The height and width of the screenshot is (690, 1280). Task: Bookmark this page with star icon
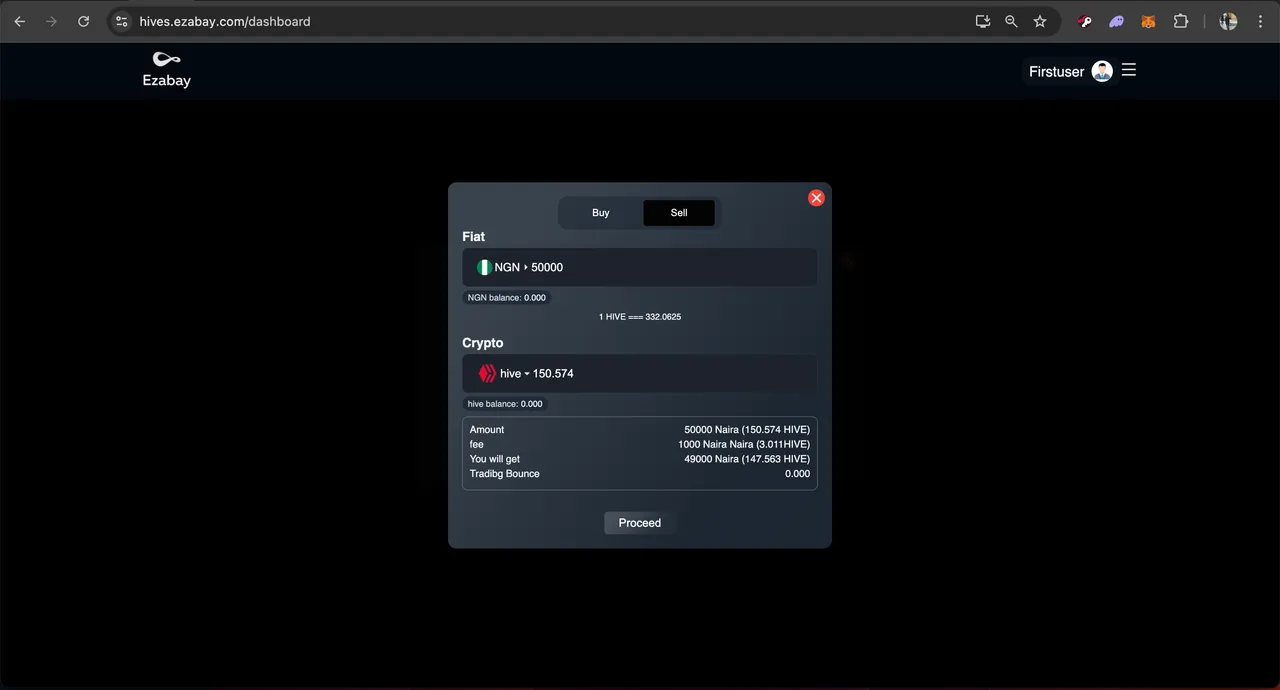[x=1040, y=21]
